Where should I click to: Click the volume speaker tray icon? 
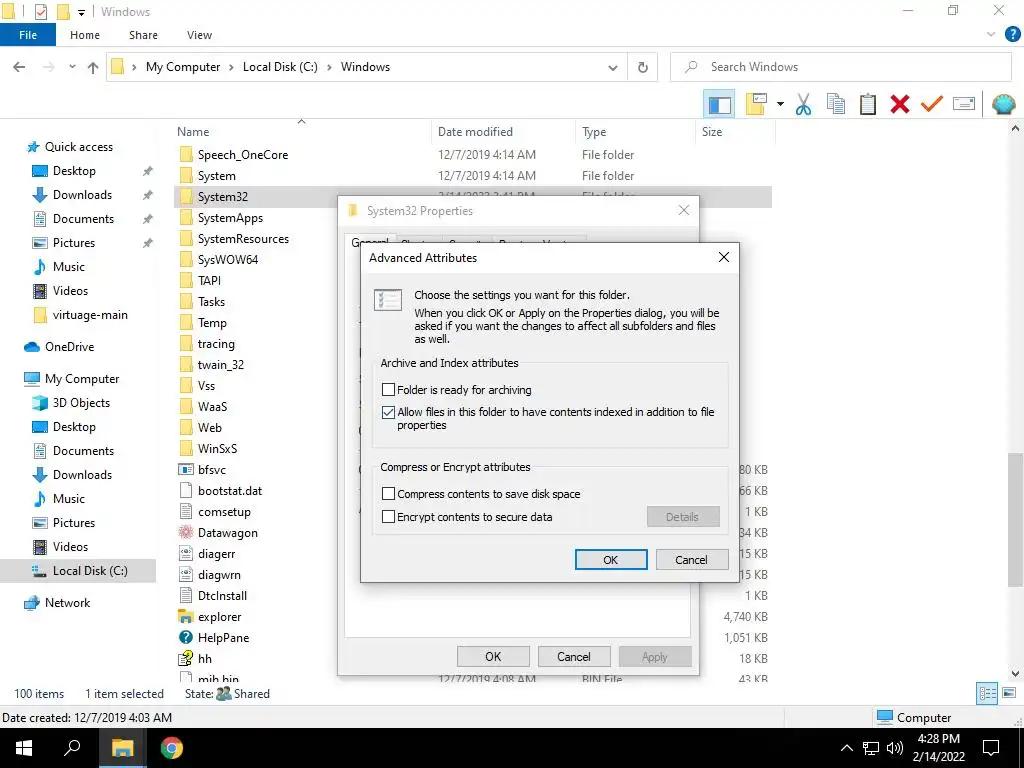(x=894, y=748)
